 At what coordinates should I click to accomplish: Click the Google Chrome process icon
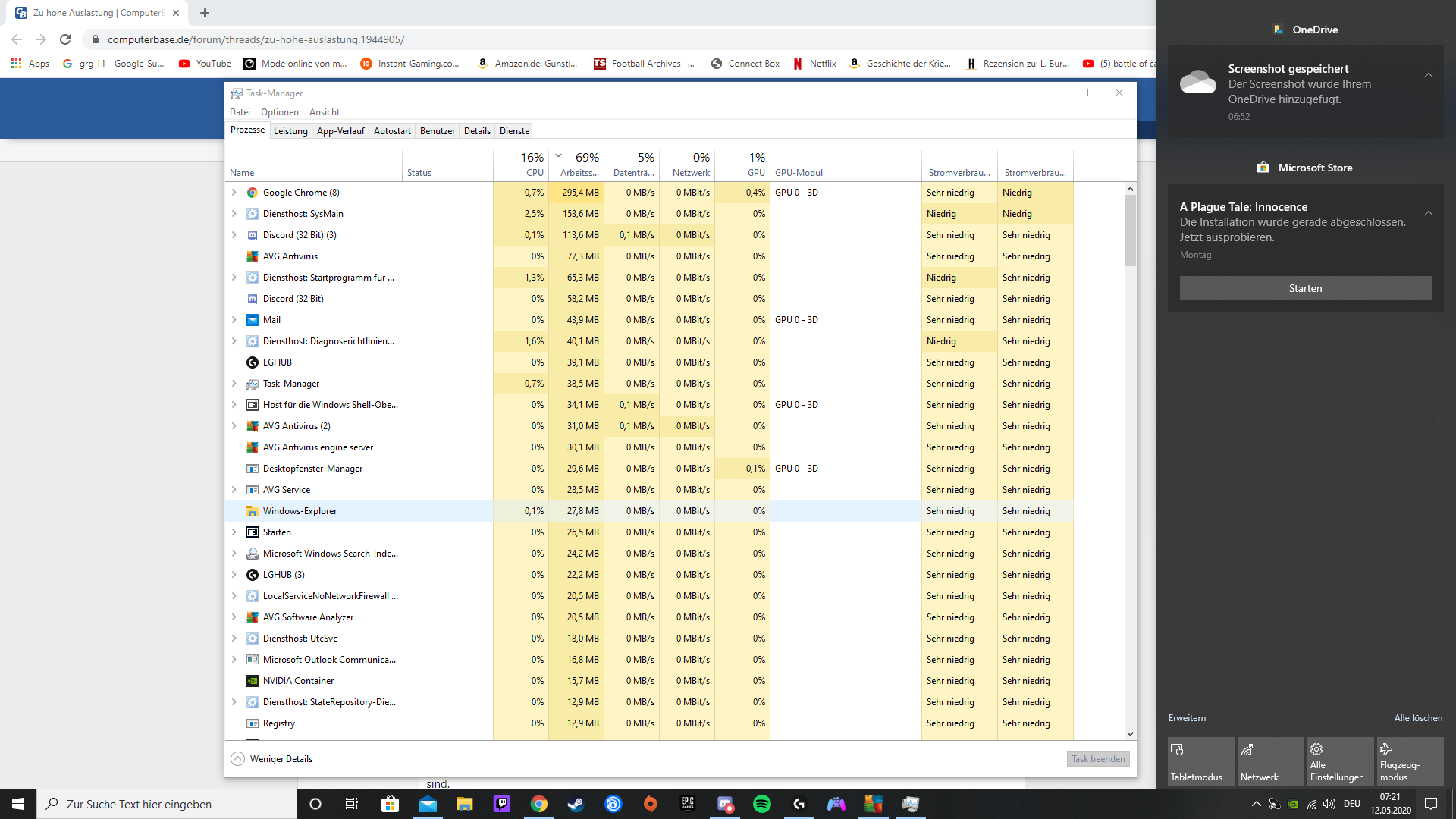[x=253, y=193]
